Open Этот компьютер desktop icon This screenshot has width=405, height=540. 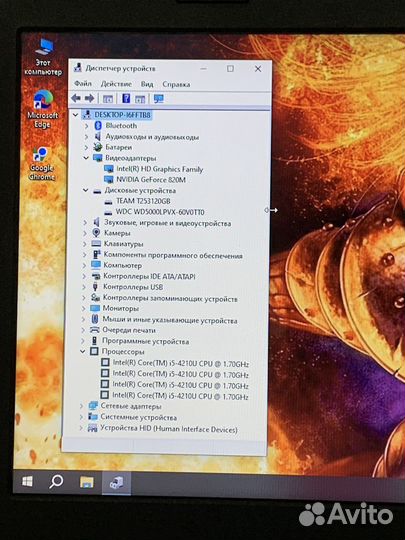pyautogui.click(x=43, y=57)
